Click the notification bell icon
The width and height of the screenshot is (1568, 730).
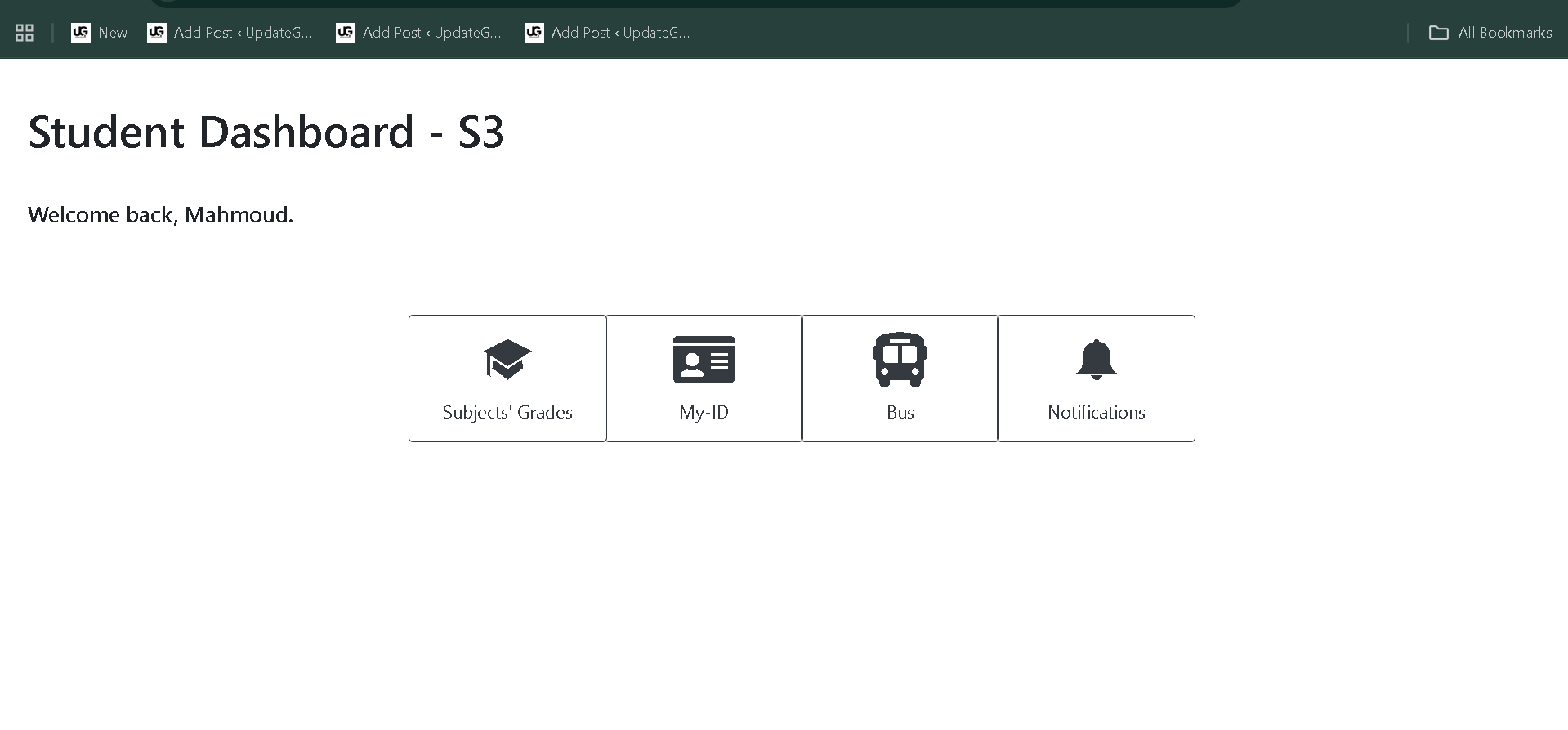(x=1096, y=360)
